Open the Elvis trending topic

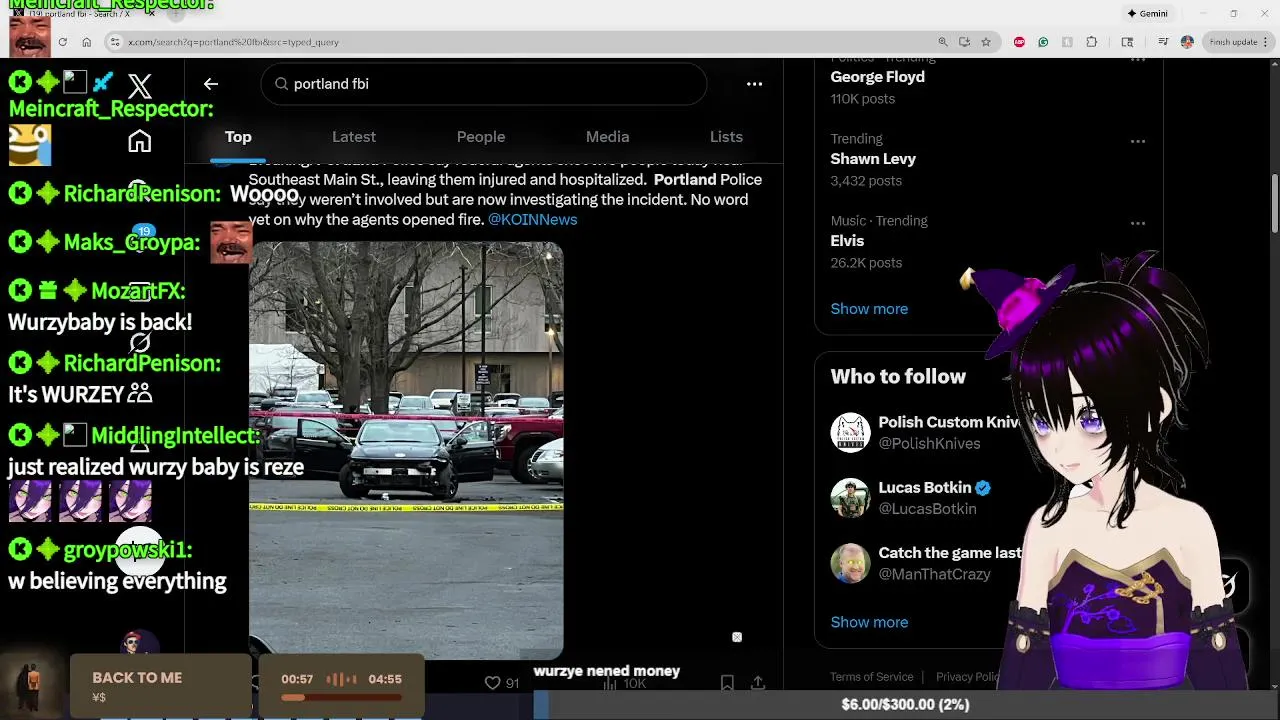point(847,241)
